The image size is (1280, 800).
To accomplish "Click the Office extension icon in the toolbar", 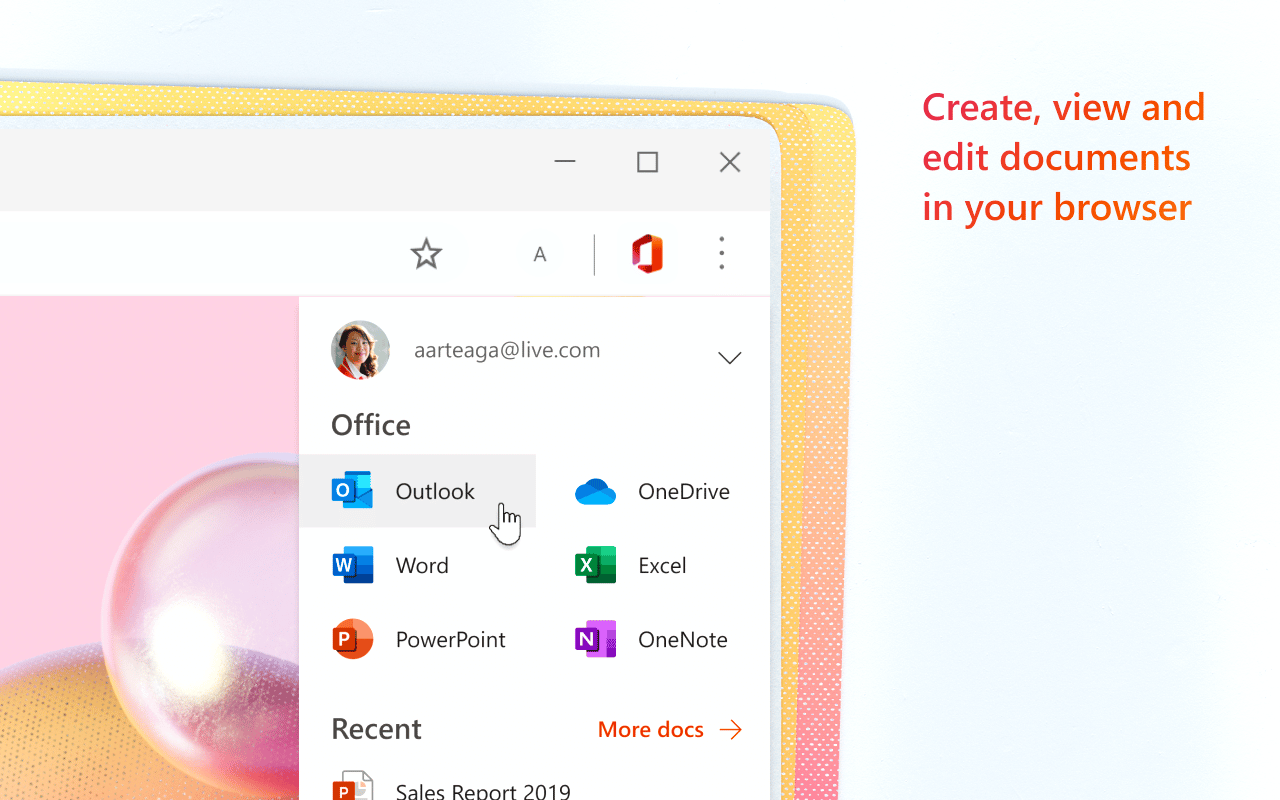I will coord(646,253).
